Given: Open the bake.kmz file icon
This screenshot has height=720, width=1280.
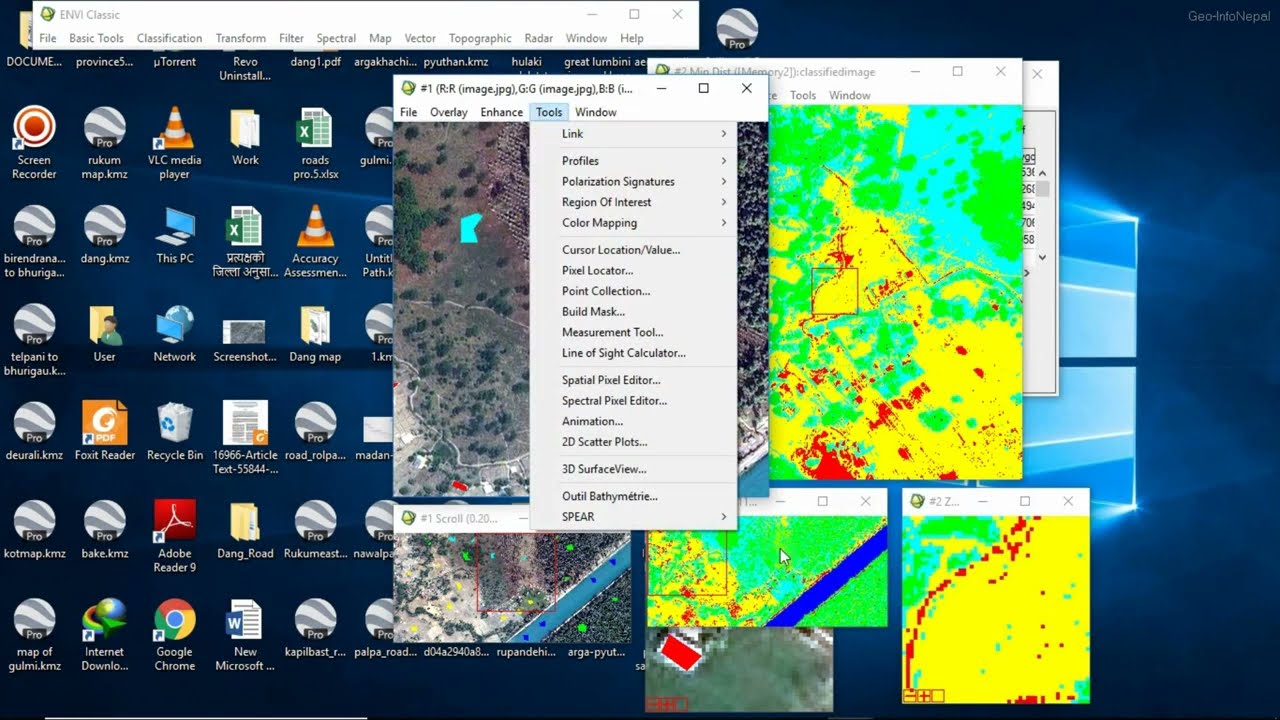Looking at the screenshot, I should pyautogui.click(x=104, y=530).
